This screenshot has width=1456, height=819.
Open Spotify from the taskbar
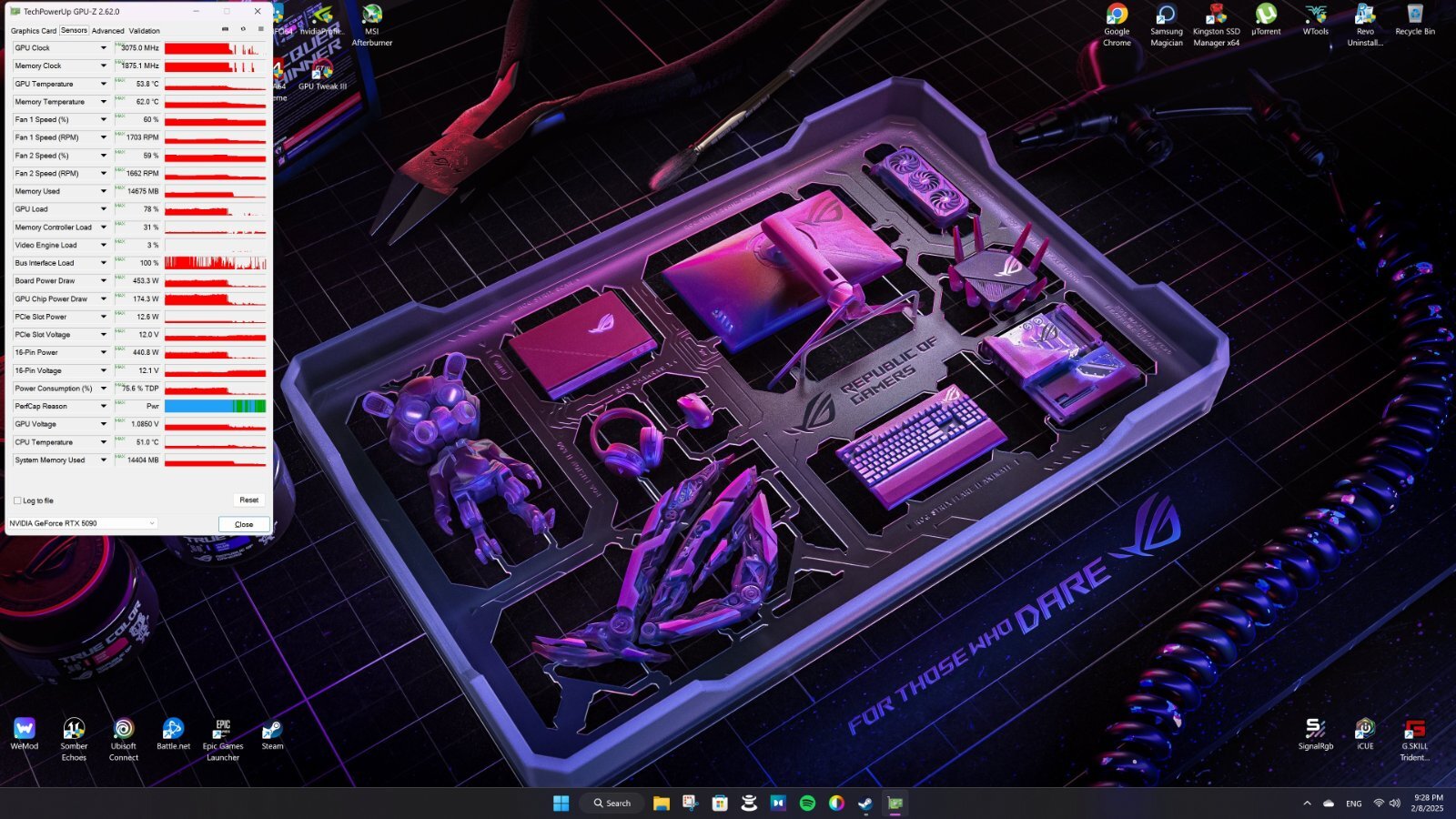click(807, 803)
